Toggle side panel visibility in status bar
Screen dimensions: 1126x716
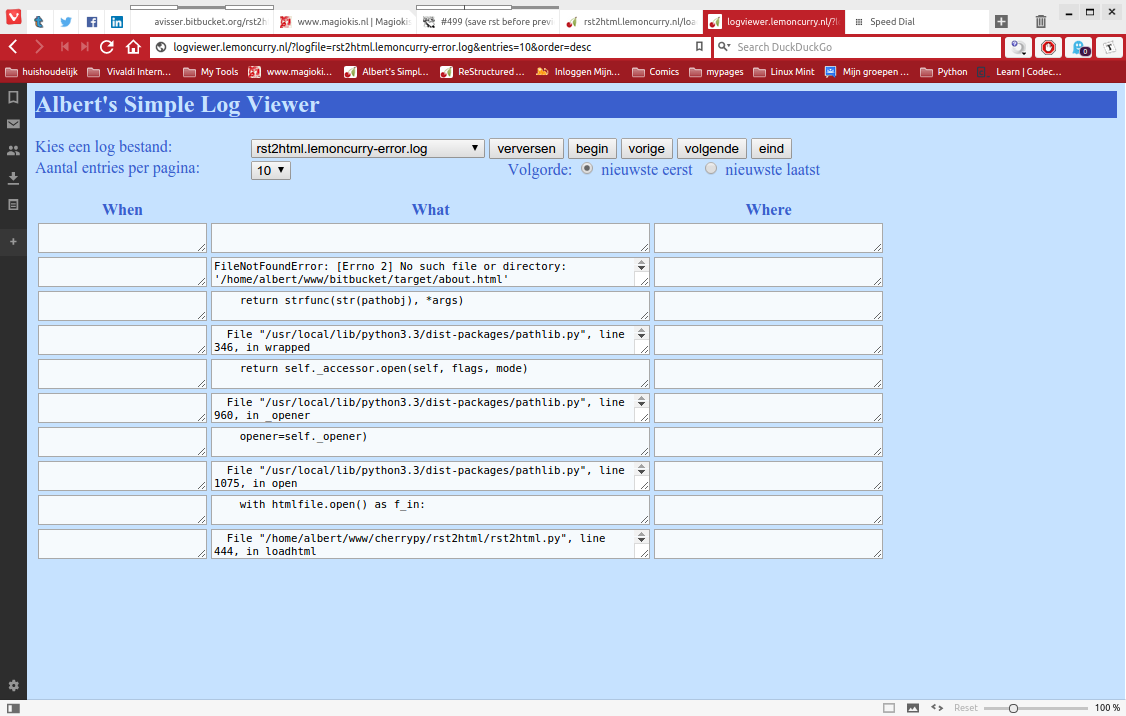coord(13,708)
